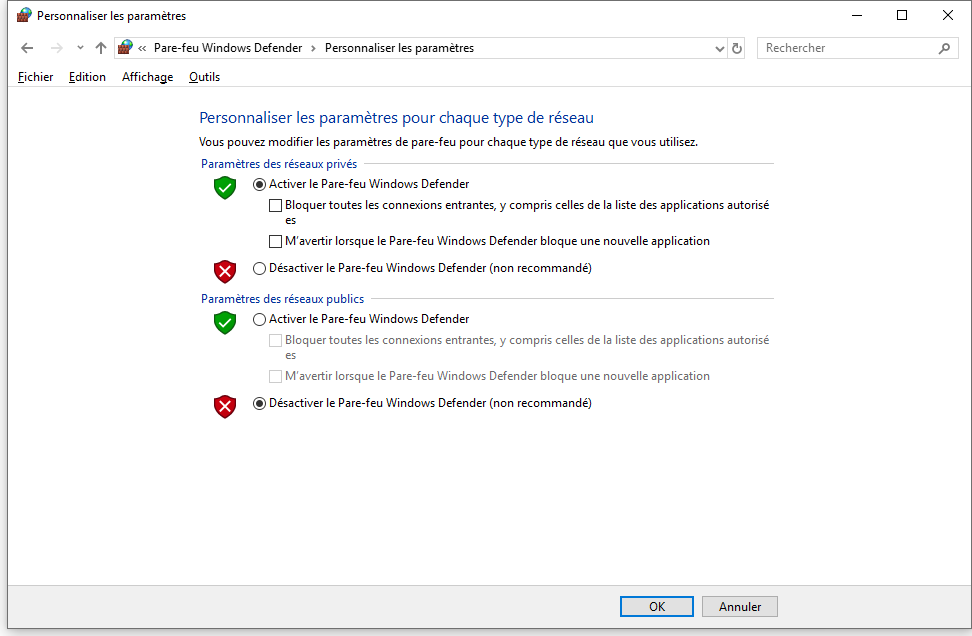The width and height of the screenshot is (972, 636).
Task: Click the breadcrumb separator chevron after Pare-feu Windows Defender
Action: tap(313, 48)
